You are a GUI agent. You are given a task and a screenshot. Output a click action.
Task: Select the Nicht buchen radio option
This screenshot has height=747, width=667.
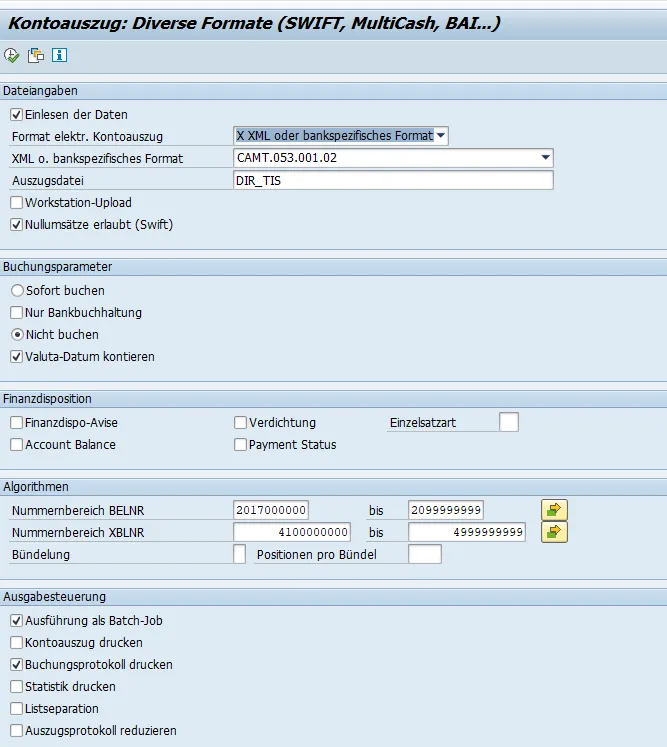coord(17,334)
